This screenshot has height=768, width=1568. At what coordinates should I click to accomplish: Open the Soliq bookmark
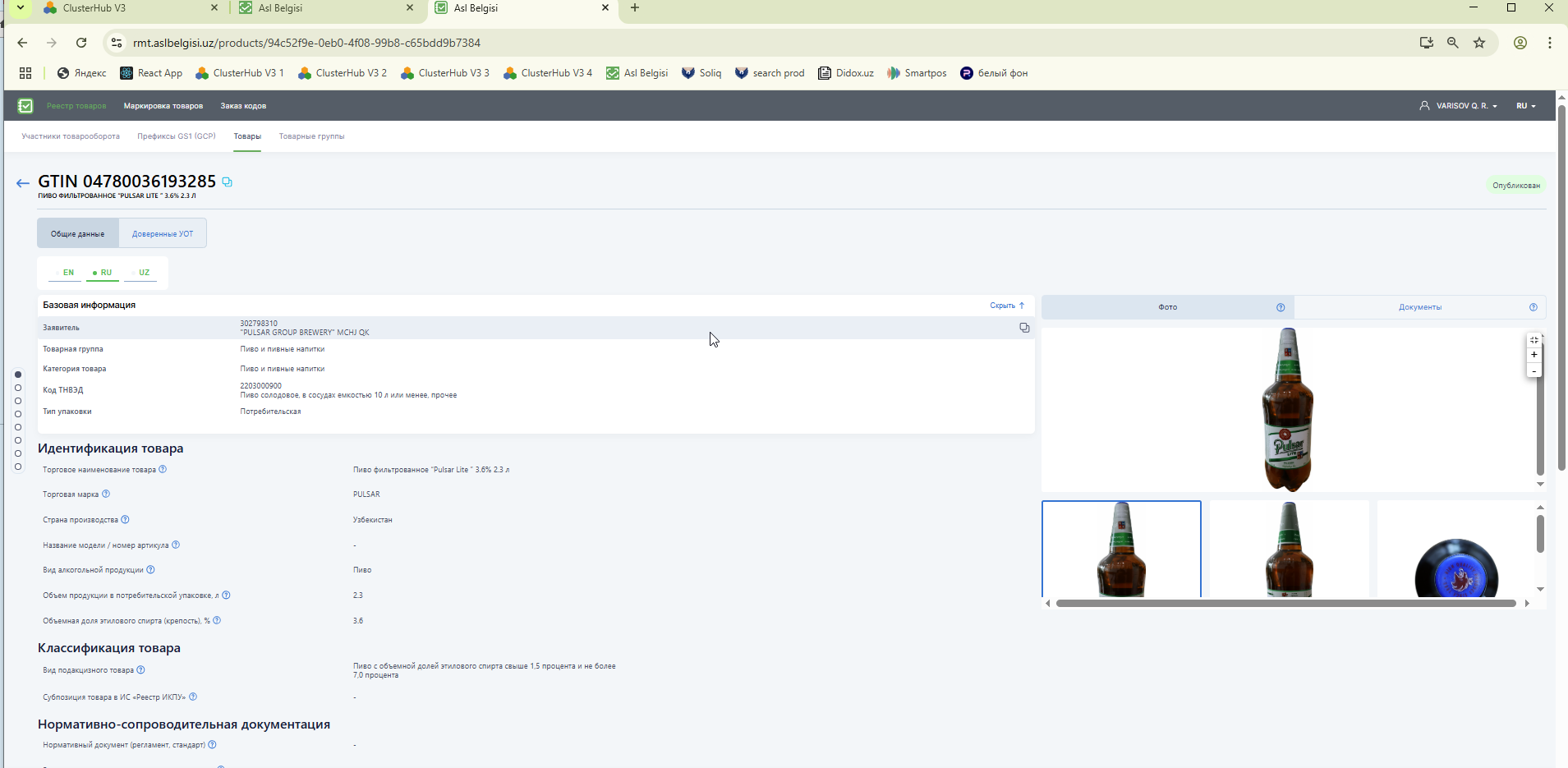point(701,73)
